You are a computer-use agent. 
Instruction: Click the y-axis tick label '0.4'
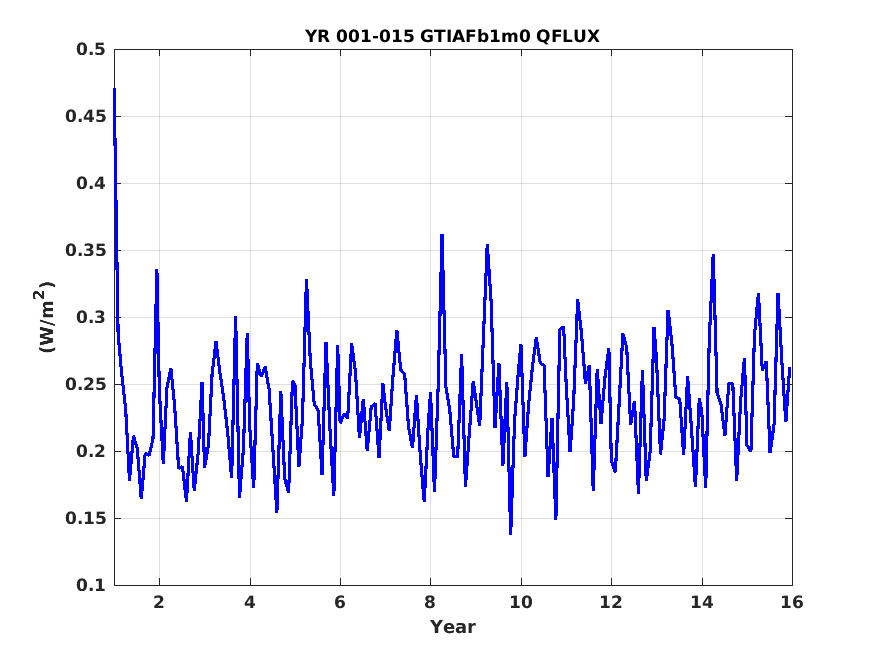click(x=91, y=184)
